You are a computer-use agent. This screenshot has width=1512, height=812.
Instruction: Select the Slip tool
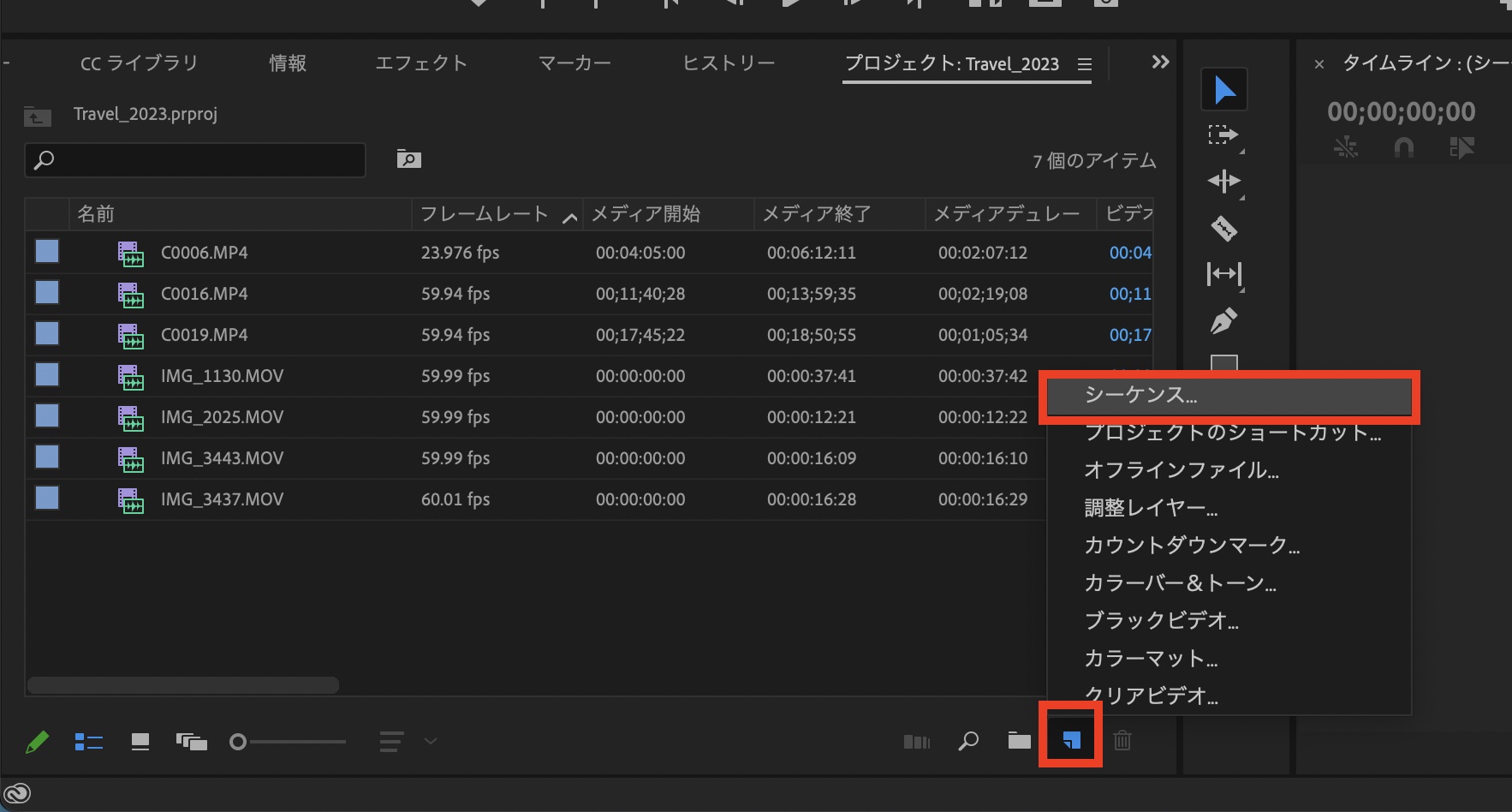coord(1223,274)
